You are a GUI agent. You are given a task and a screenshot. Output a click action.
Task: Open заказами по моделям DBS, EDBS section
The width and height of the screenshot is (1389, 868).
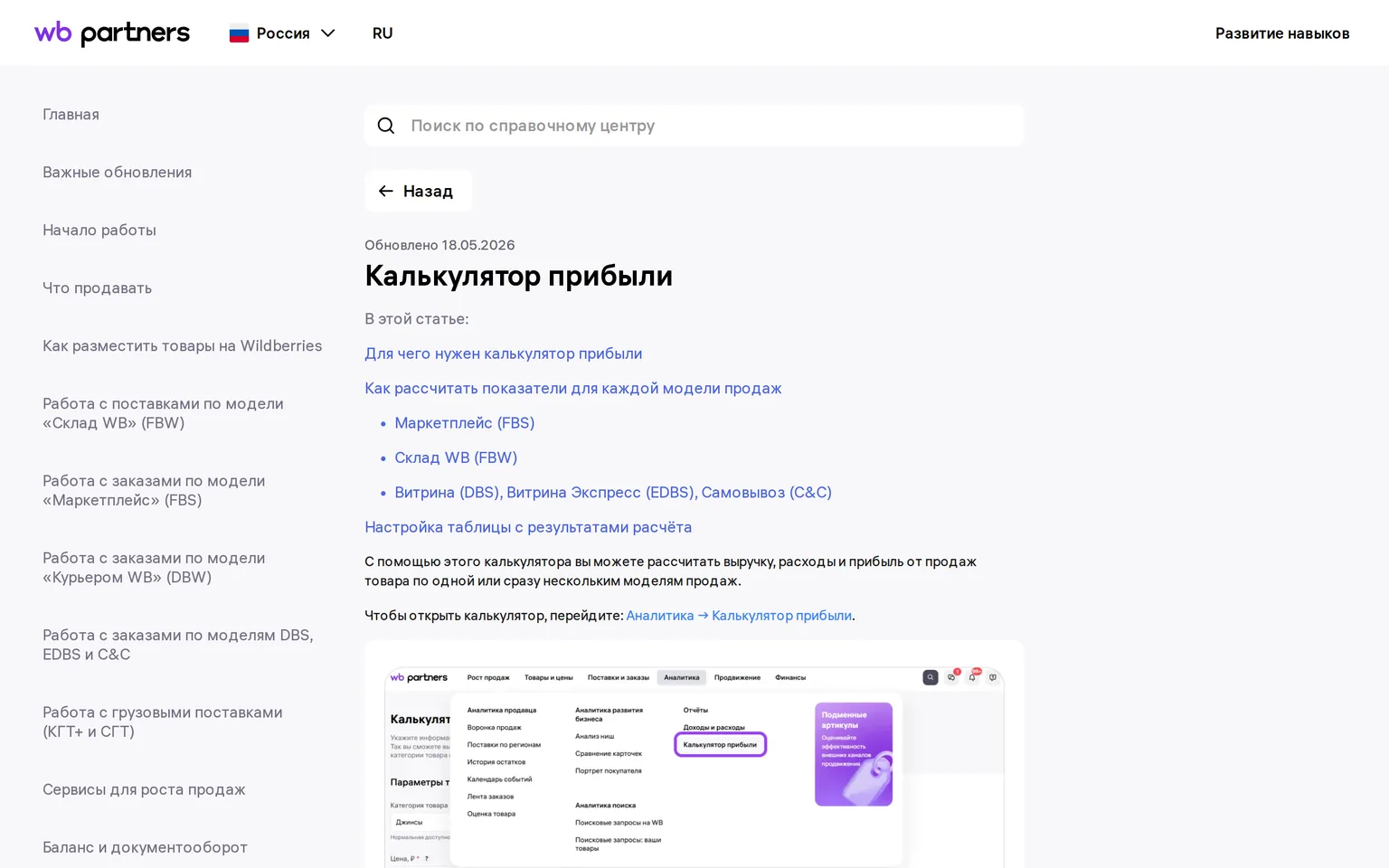coord(177,644)
